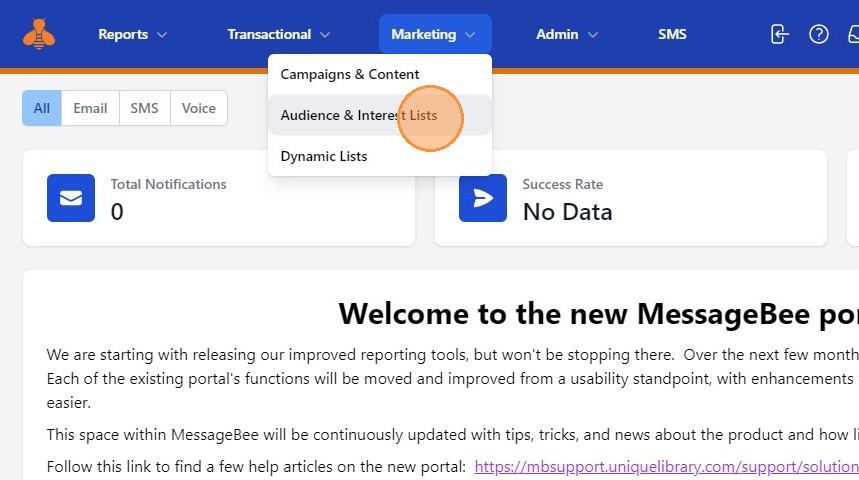
Task: Expand the Reports dropdown menu
Action: click(132, 34)
